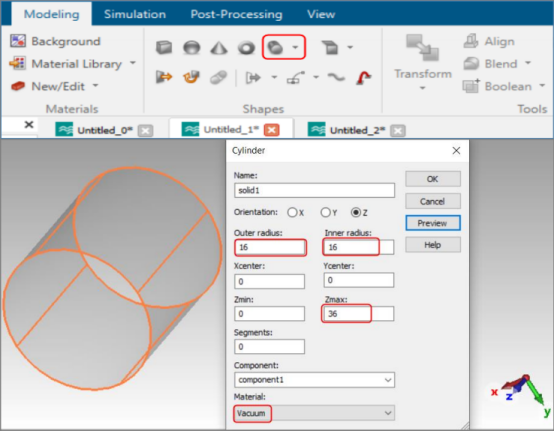Image resolution: width=554 pixels, height=432 pixels.
Task: Select the Cone shape tool
Action: pos(219,47)
